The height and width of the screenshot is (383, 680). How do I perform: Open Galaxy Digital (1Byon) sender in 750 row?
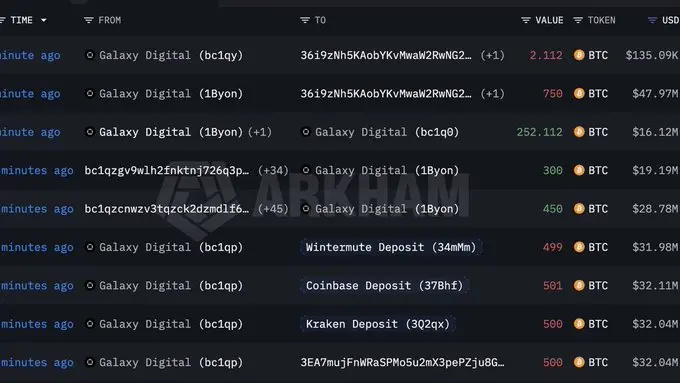click(171, 94)
